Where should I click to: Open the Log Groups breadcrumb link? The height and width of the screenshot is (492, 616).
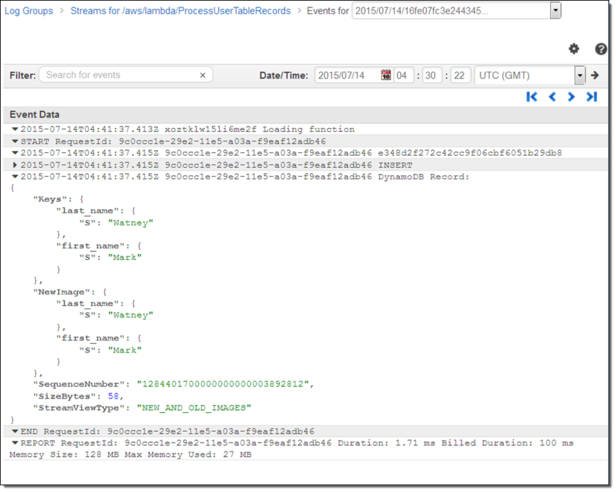pyautogui.click(x=29, y=11)
